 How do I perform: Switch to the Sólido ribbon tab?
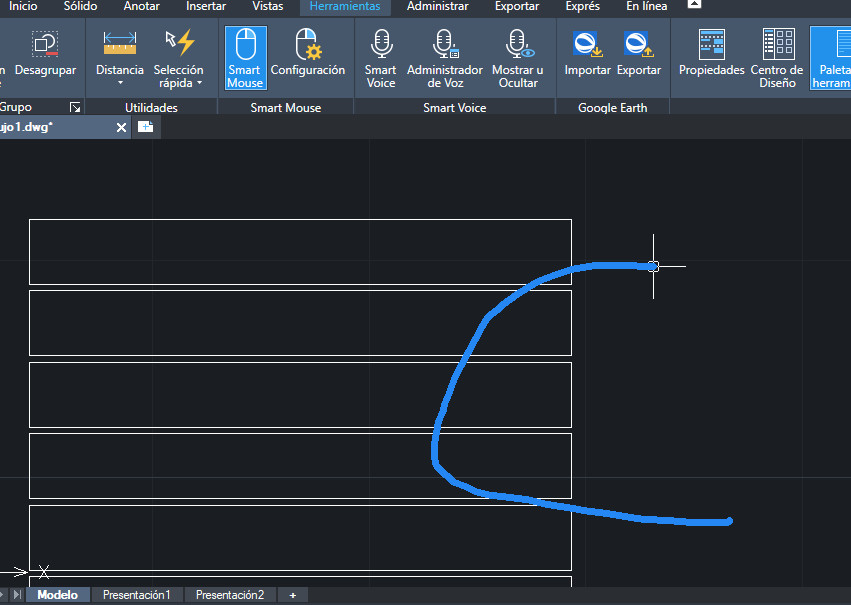pos(80,7)
